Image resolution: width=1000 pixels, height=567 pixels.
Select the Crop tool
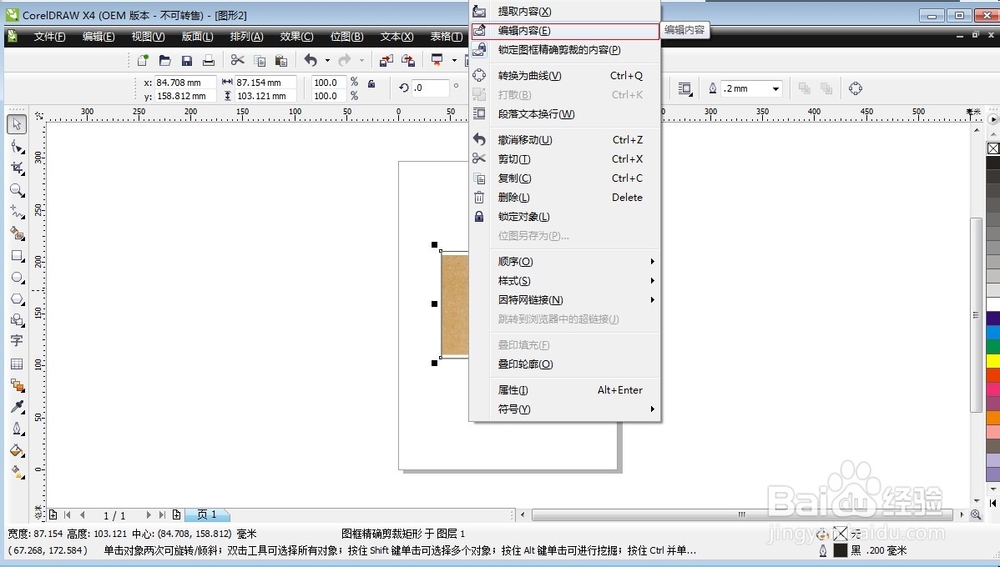(x=17, y=168)
